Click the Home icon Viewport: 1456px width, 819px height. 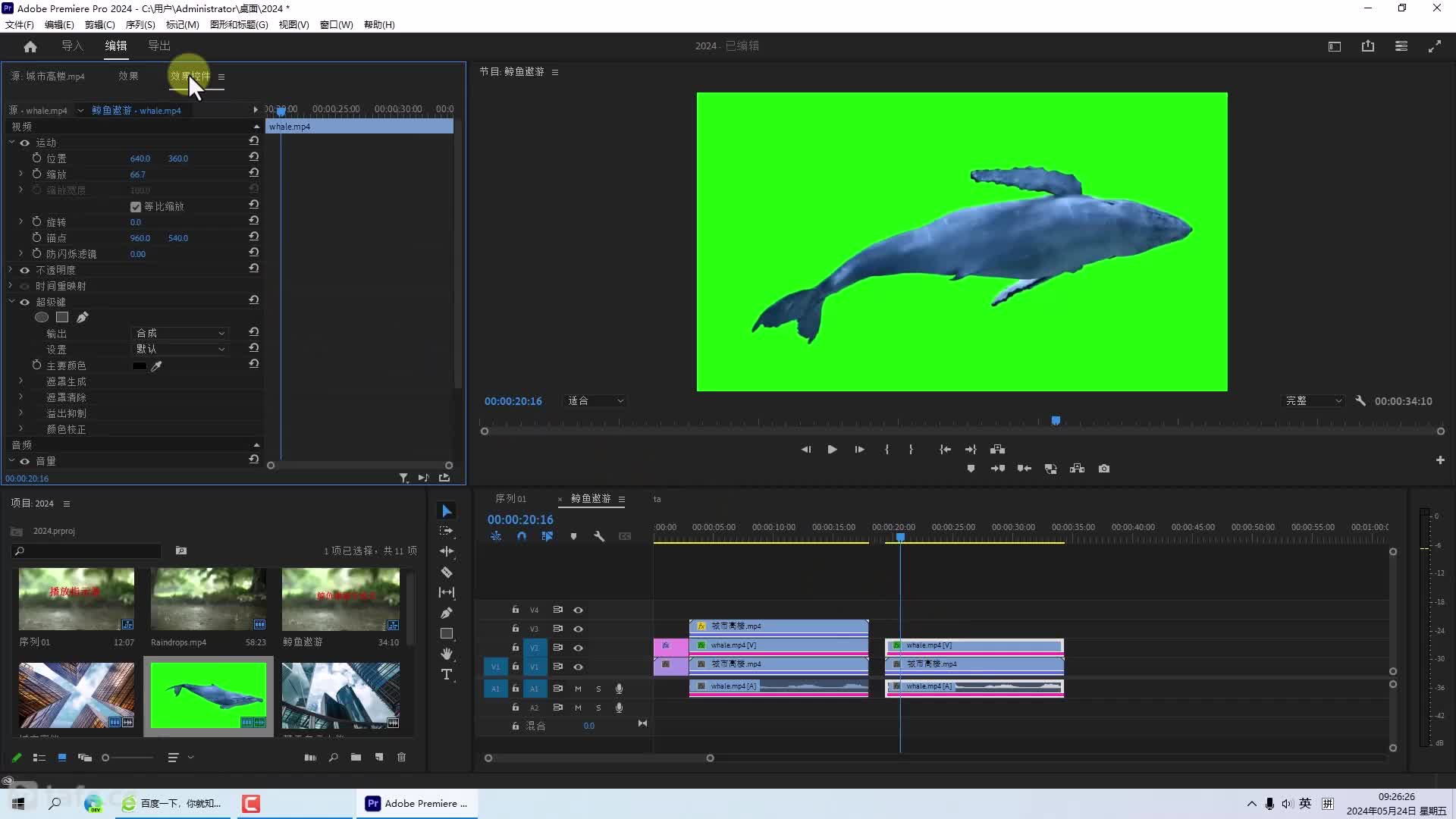pyautogui.click(x=30, y=46)
